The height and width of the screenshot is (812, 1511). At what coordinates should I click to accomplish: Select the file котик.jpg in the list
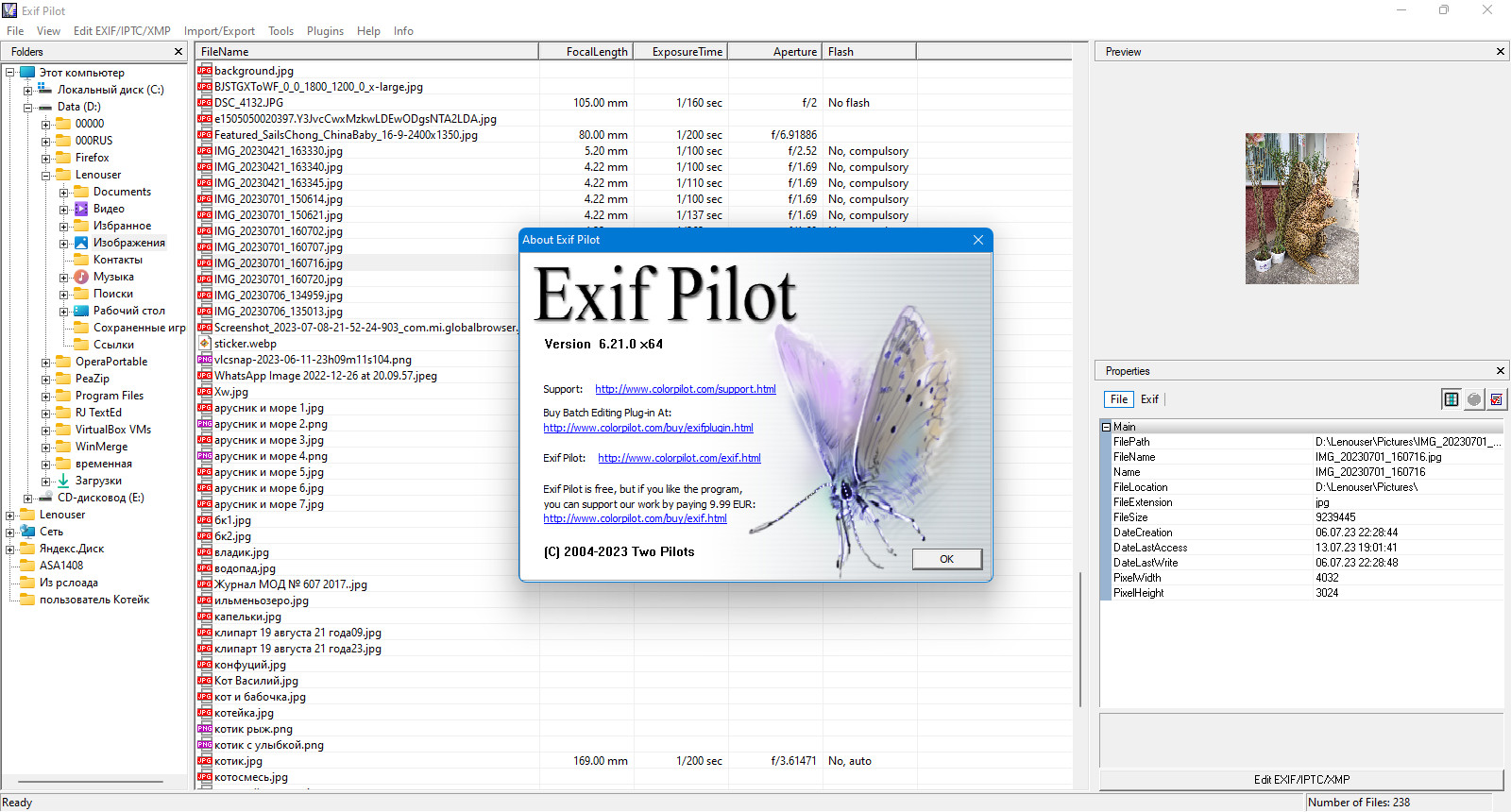click(x=238, y=761)
